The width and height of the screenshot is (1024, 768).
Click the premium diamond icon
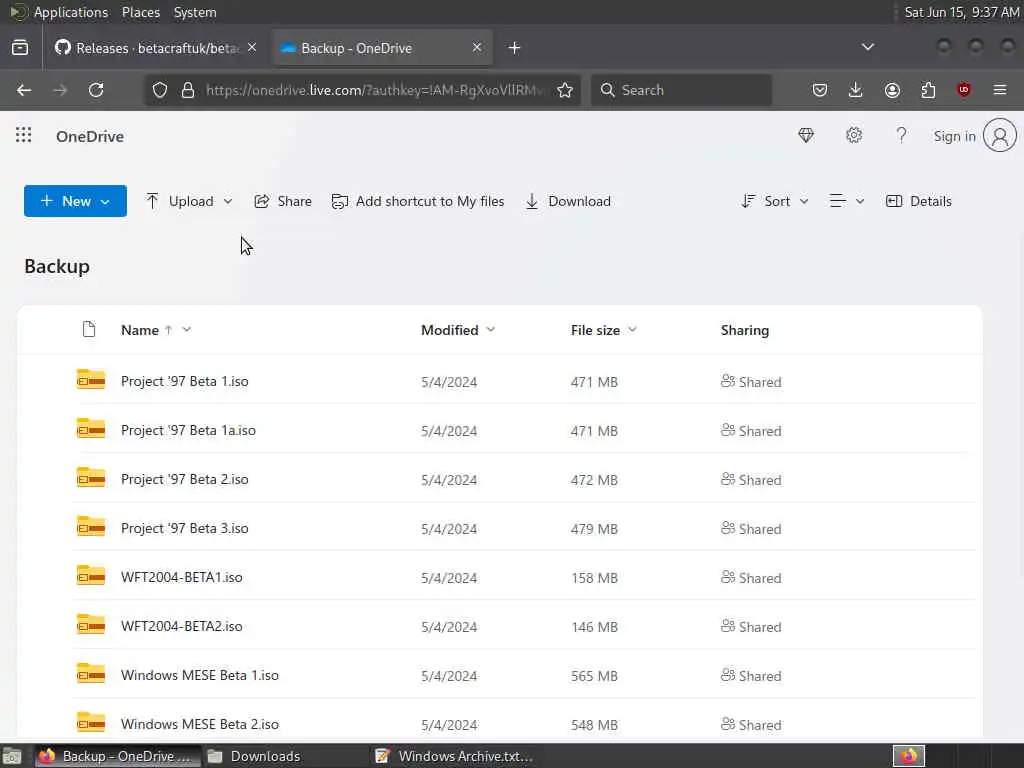[806, 135]
